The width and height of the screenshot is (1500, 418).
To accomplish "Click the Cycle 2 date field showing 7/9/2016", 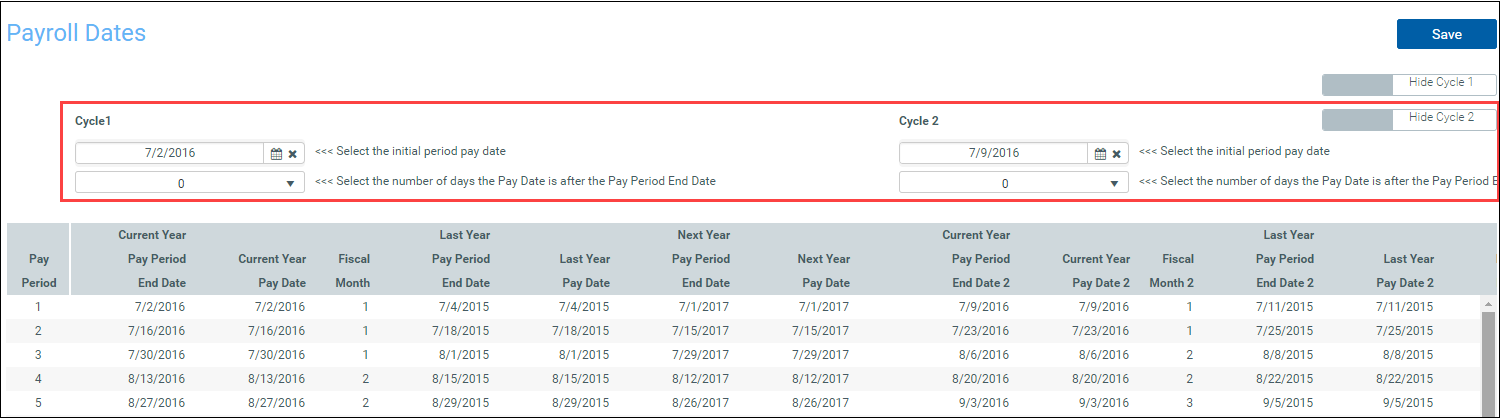I will [994, 153].
